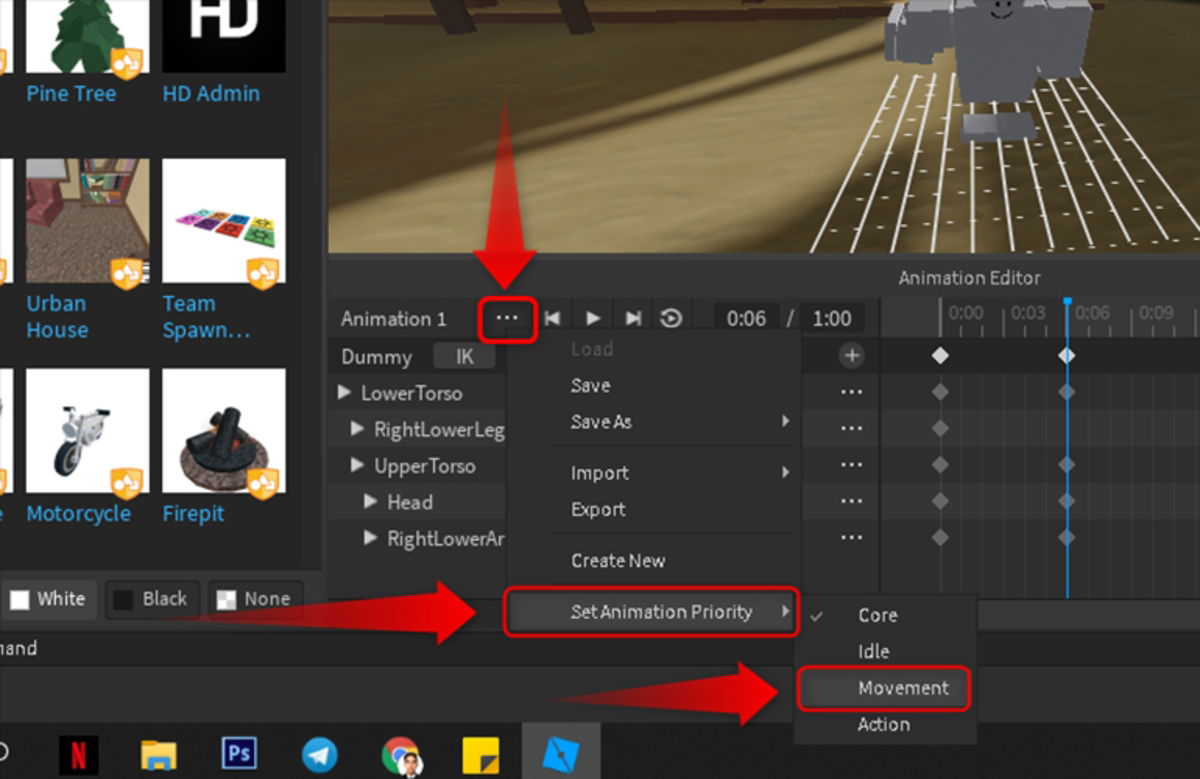
Task: Select the White background option
Action: (50, 599)
